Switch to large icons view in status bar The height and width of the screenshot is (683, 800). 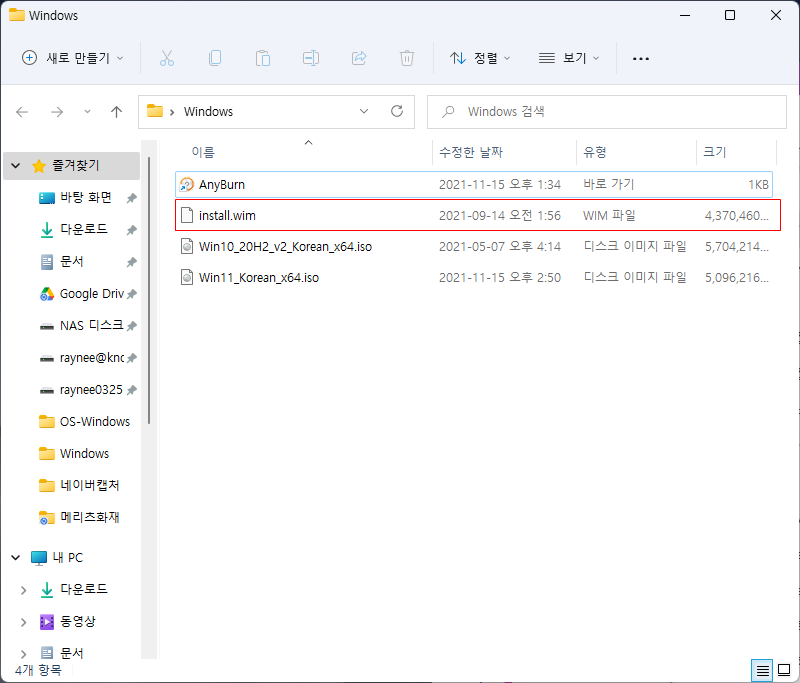click(x=784, y=670)
